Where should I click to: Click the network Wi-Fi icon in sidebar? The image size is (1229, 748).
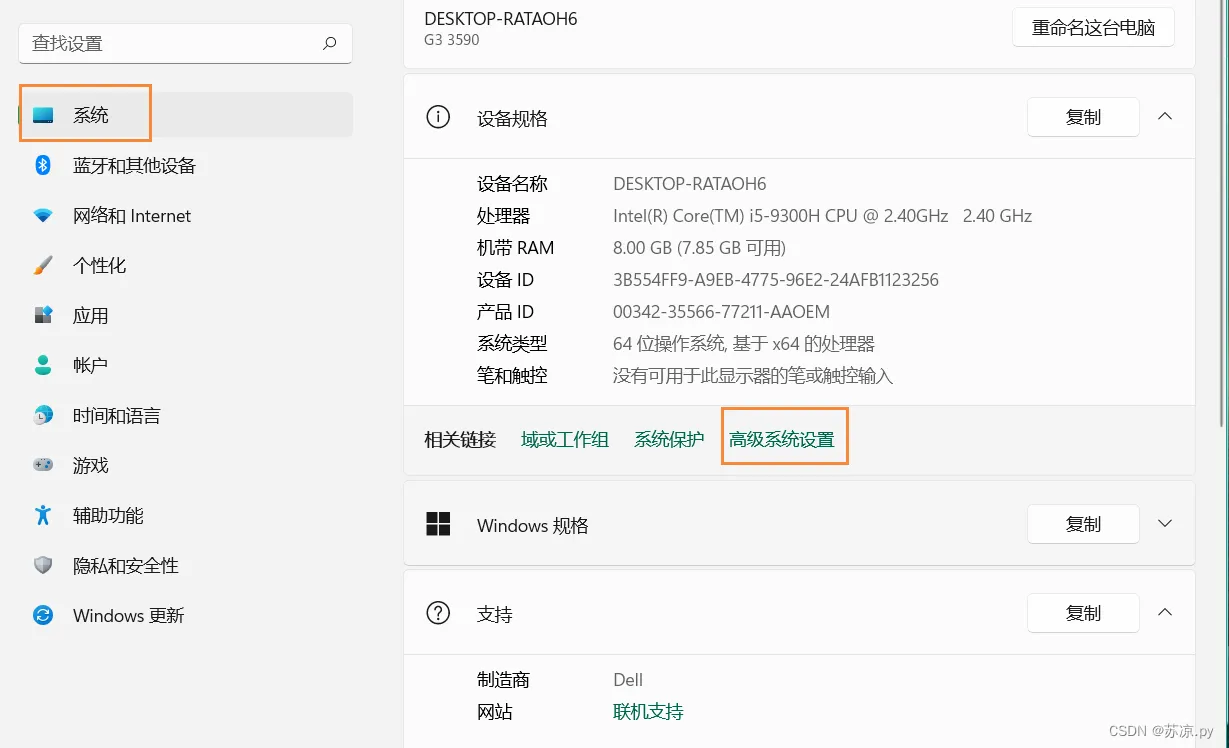click(x=43, y=215)
